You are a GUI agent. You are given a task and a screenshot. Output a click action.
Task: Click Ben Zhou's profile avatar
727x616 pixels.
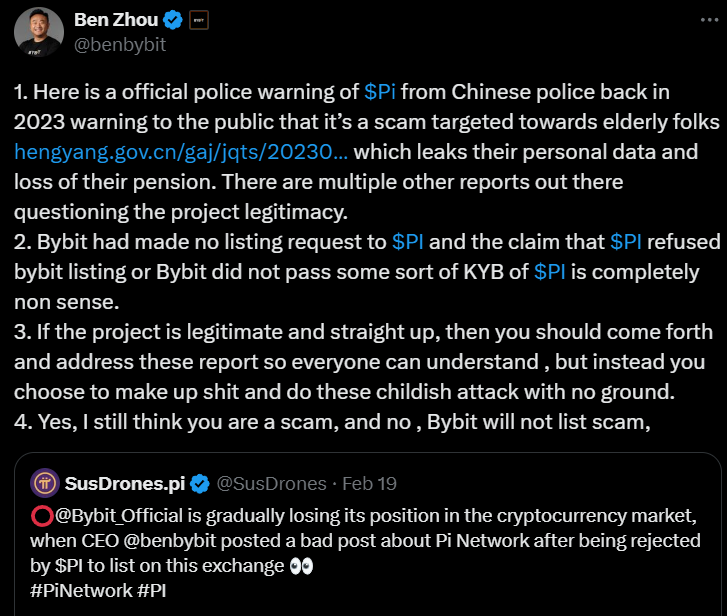click(39, 32)
